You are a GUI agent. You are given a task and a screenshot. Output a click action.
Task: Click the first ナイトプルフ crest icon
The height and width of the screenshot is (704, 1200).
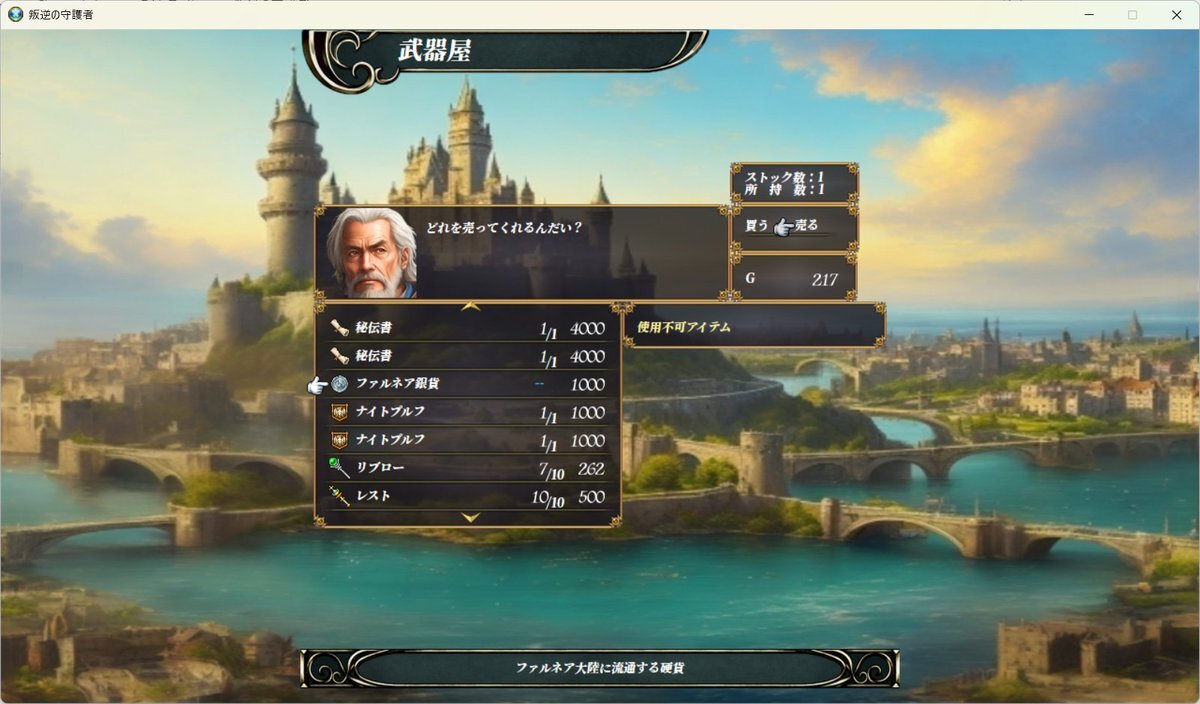pyautogui.click(x=340, y=412)
